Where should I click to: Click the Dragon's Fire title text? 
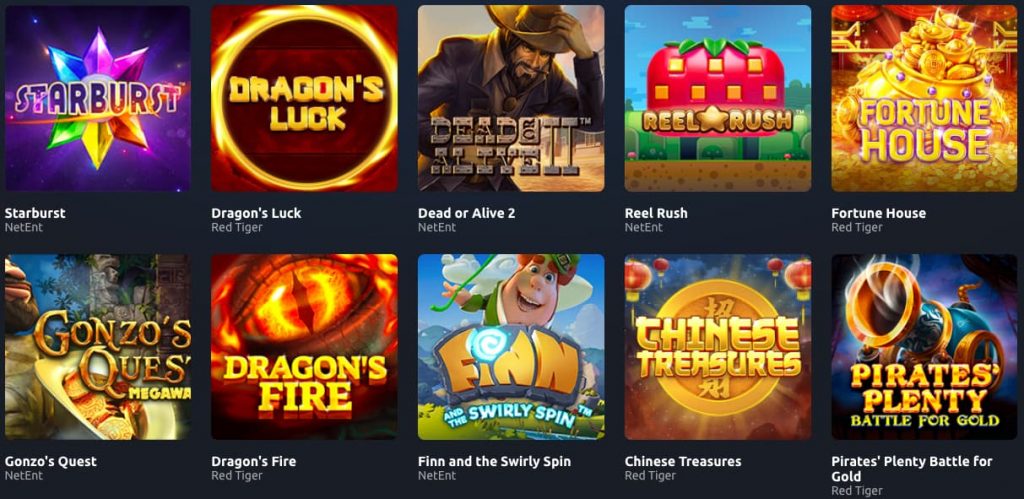253,461
